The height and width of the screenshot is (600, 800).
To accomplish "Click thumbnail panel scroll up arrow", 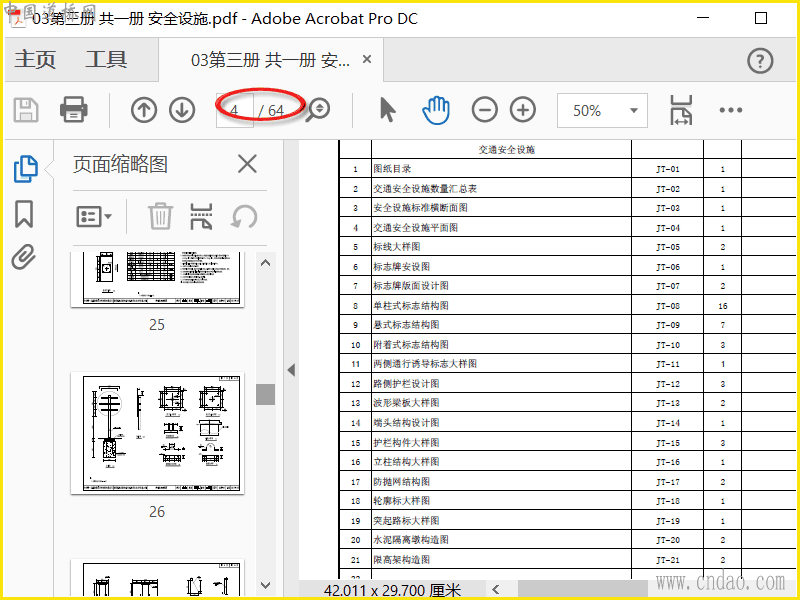I will [x=265, y=263].
